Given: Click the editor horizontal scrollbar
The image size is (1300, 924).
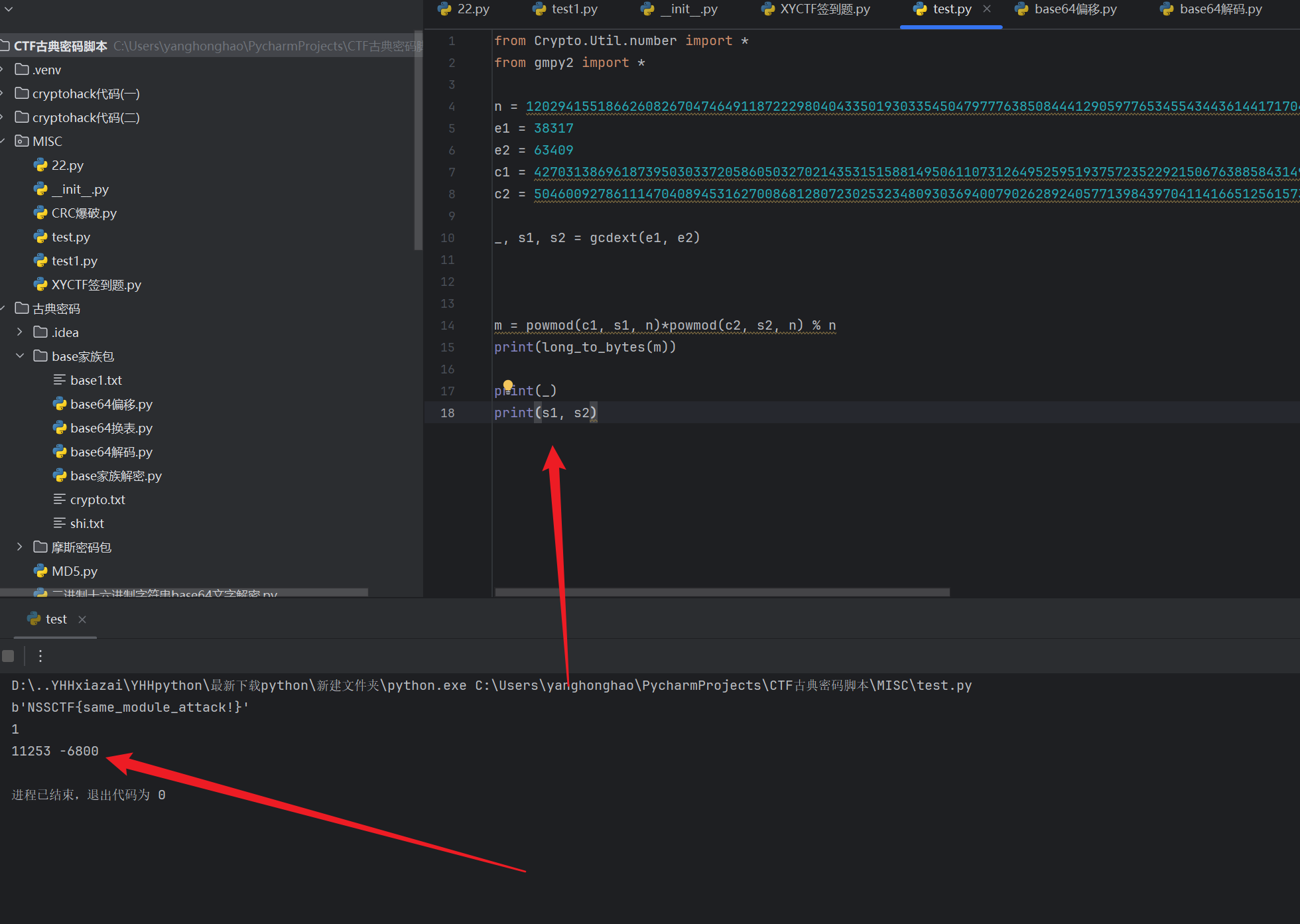Looking at the screenshot, I should [x=722, y=592].
